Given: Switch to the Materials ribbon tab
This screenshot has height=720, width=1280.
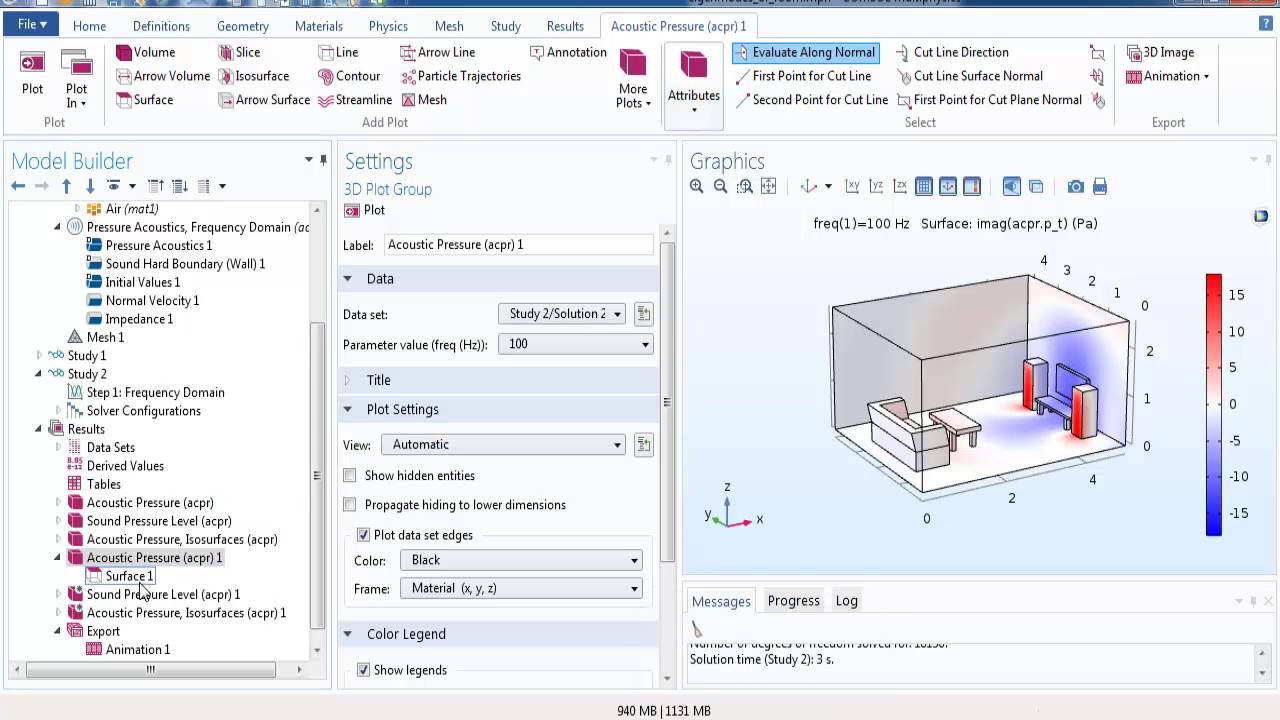Looking at the screenshot, I should coord(319,26).
